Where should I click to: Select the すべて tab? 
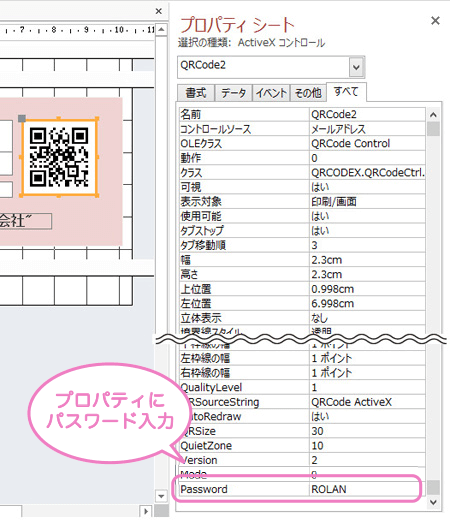(346, 92)
